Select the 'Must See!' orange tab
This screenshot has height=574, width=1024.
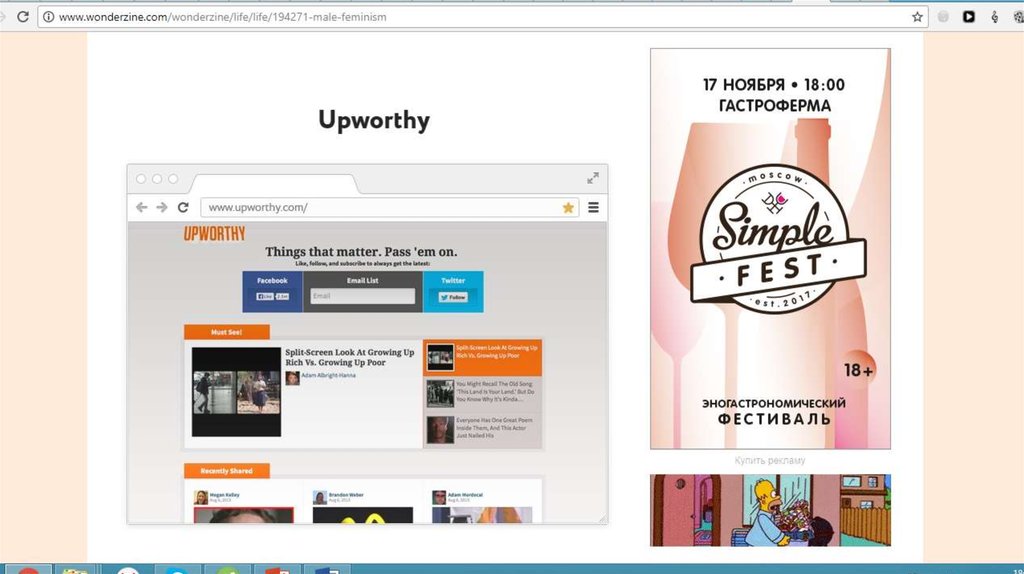pos(227,332)
